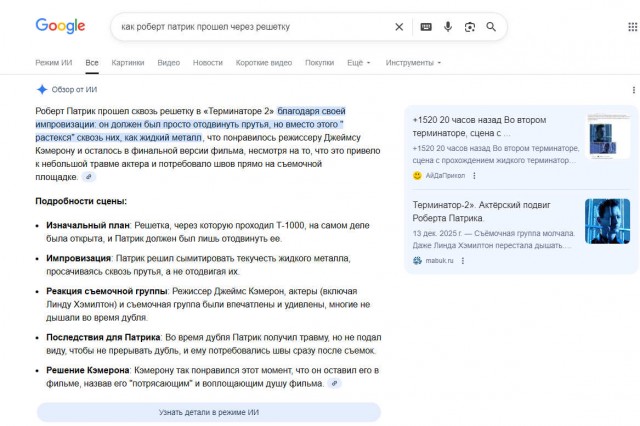Open АйДаПрикол source name link
Screen dimensions: 640x426
pyautogui.click(x=445, y=175)
